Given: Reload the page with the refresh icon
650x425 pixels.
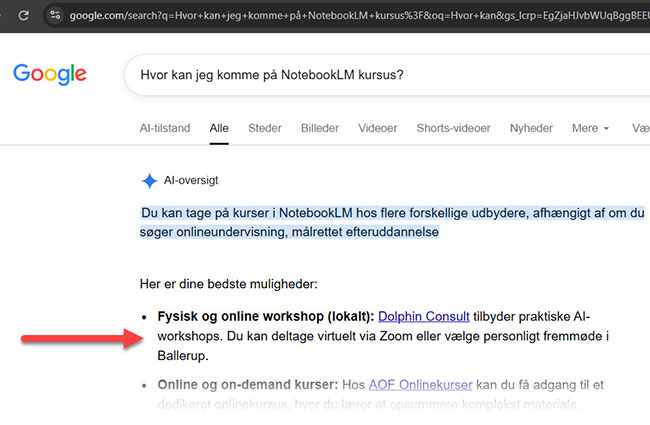Looking at the screenshot, I should pyautogui.click(x=24, y=16).
